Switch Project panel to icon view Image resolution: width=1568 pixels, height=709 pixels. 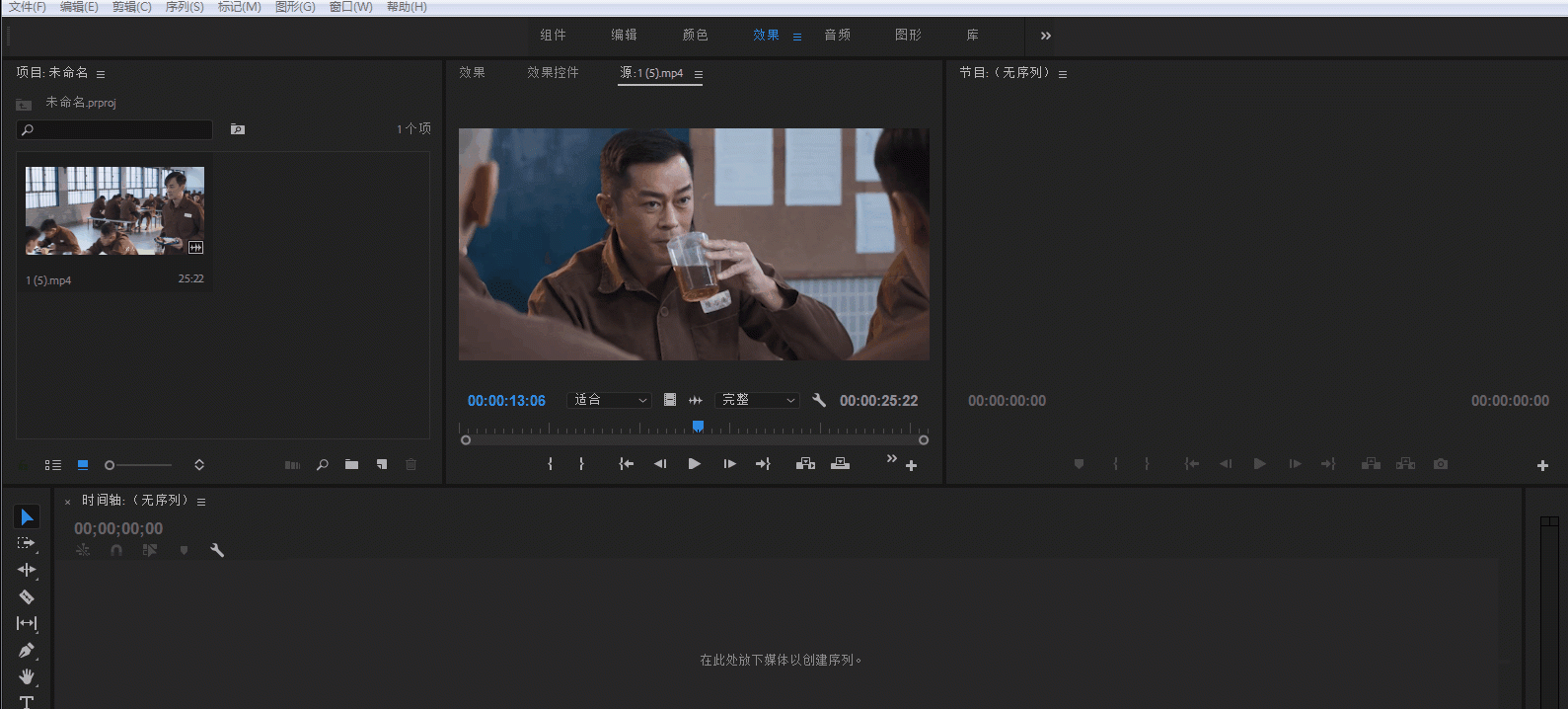pos(83,465)
